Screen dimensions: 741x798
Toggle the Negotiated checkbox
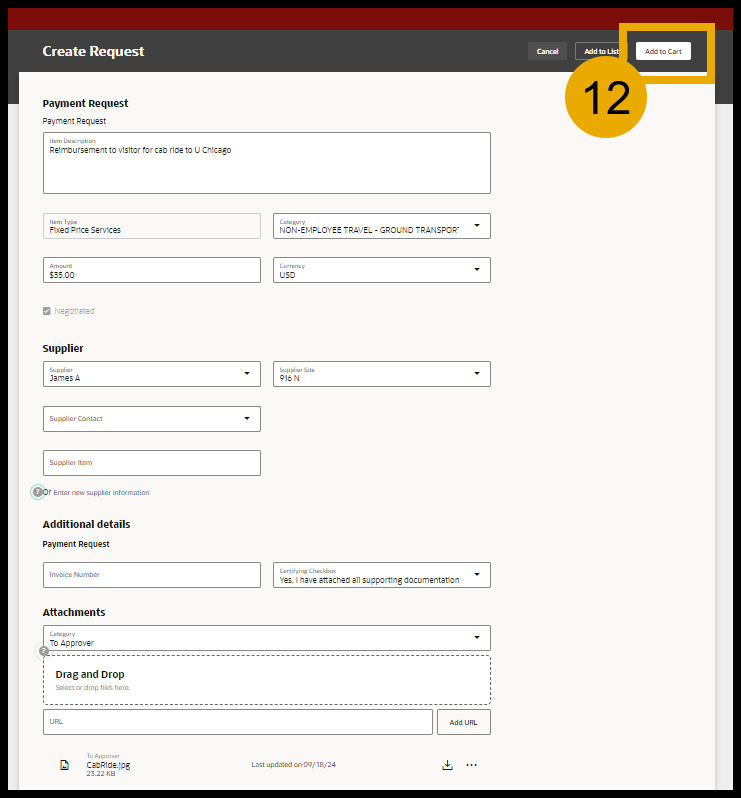tap(47, 311)
